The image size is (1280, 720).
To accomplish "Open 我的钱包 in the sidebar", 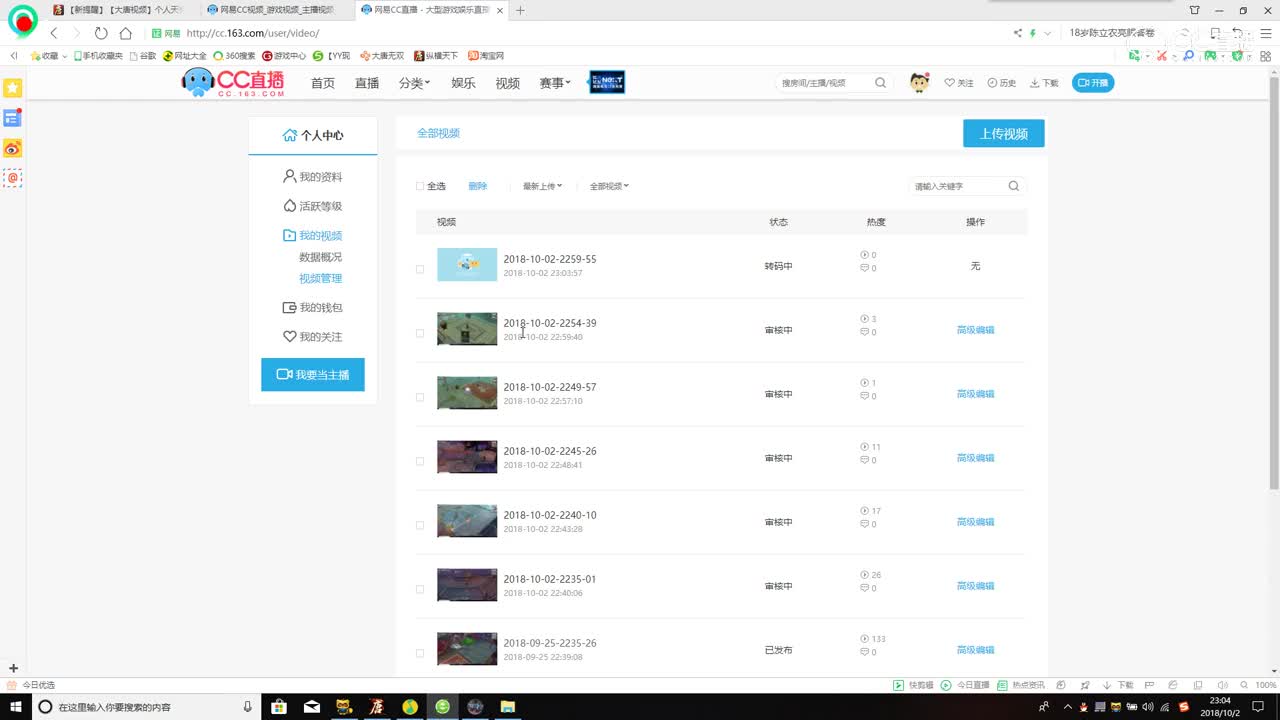I will tap(313, 308).
